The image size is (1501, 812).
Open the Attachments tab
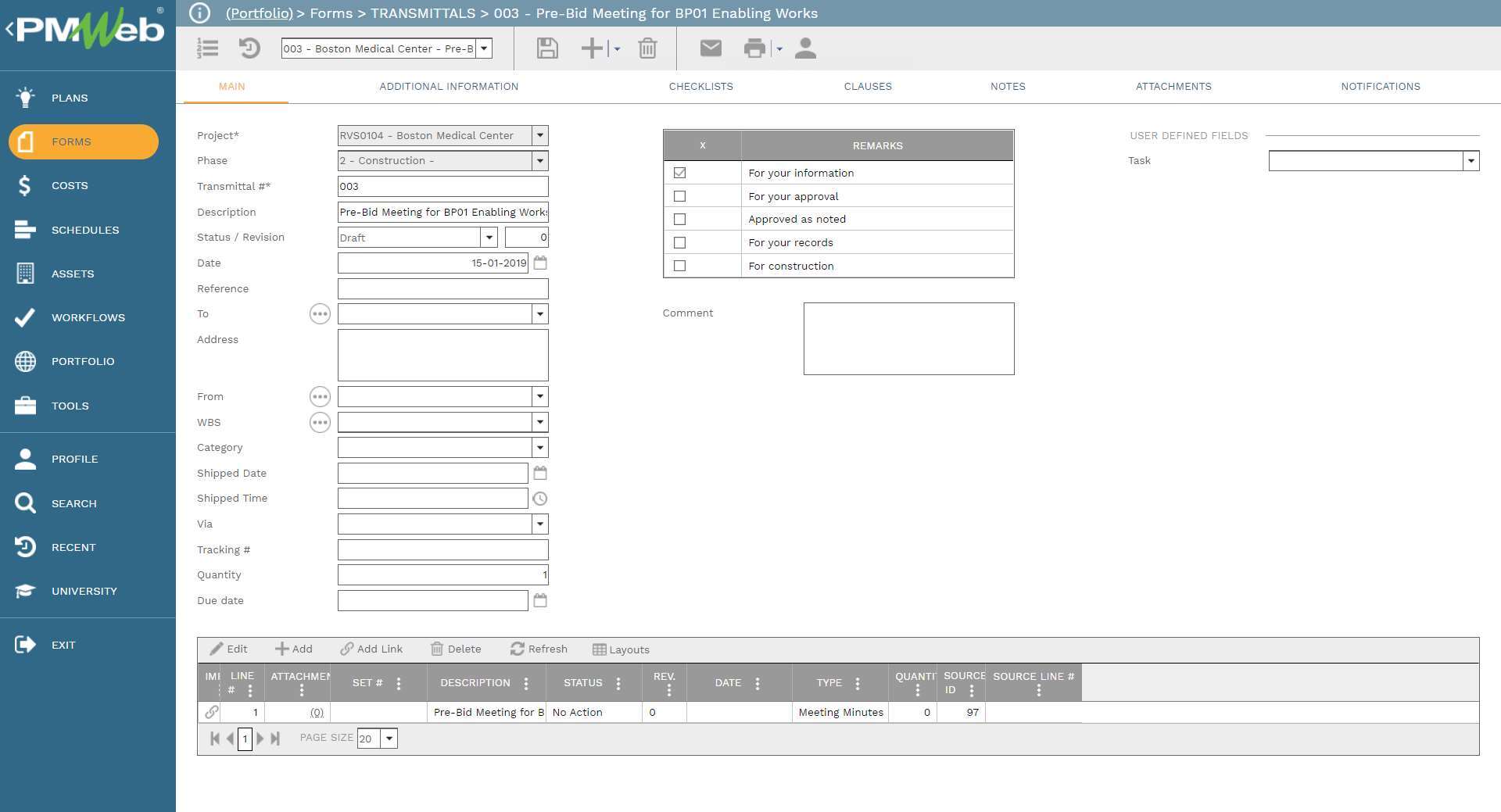[1173, 87]
